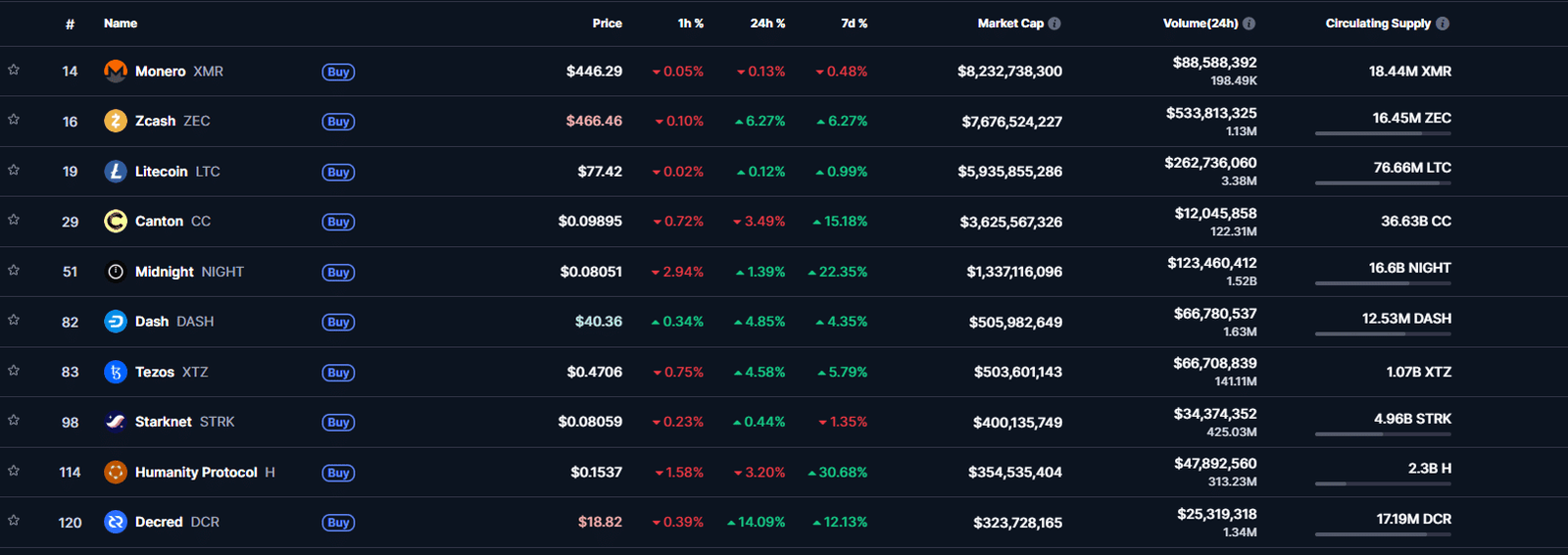
Task: Click the Buy button for Zcash
Action: [338, 122]
